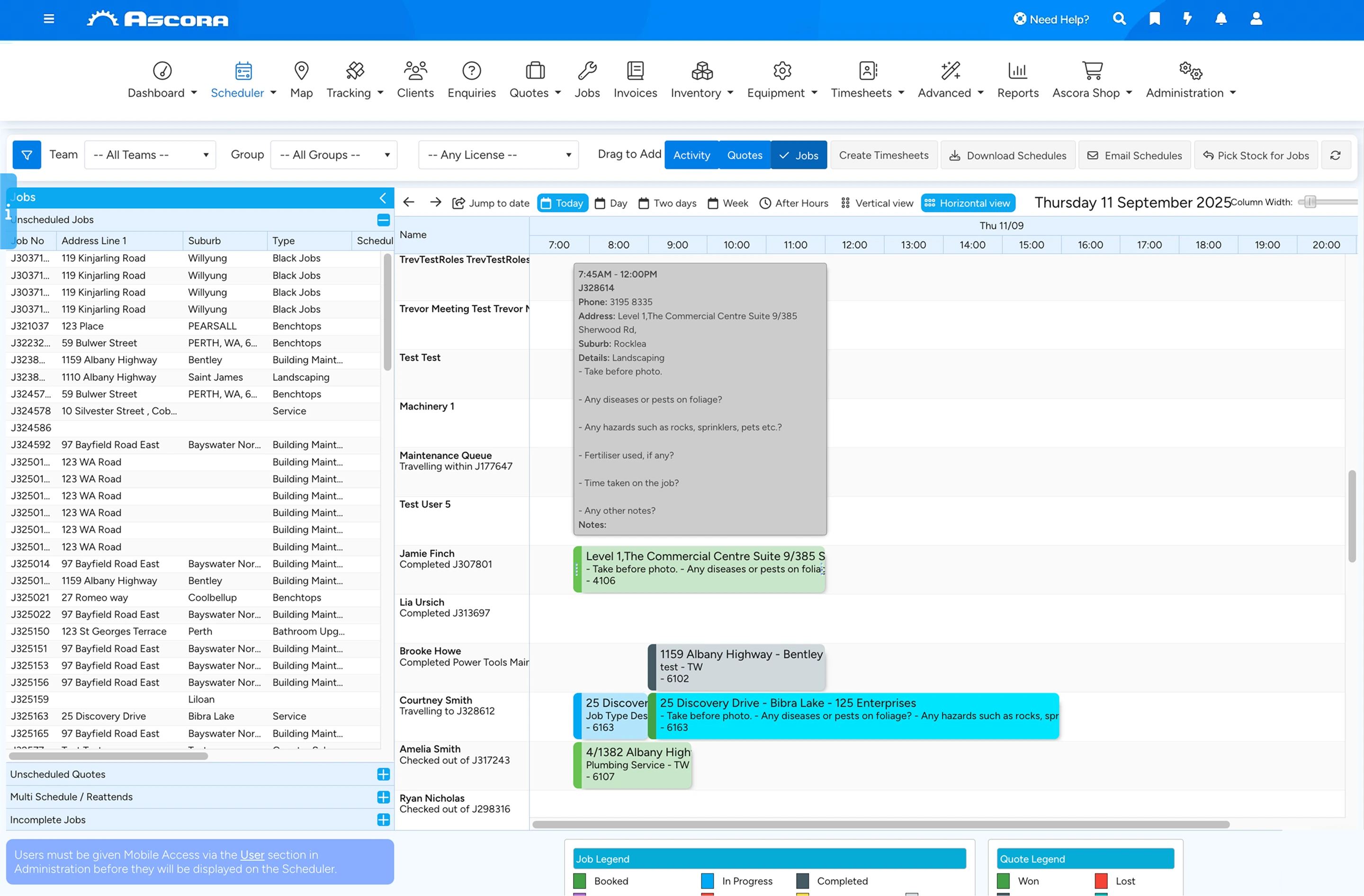Open the All Teams dropdown
Viewport: 1364px width, 896px height.
[x=150, y=155]
